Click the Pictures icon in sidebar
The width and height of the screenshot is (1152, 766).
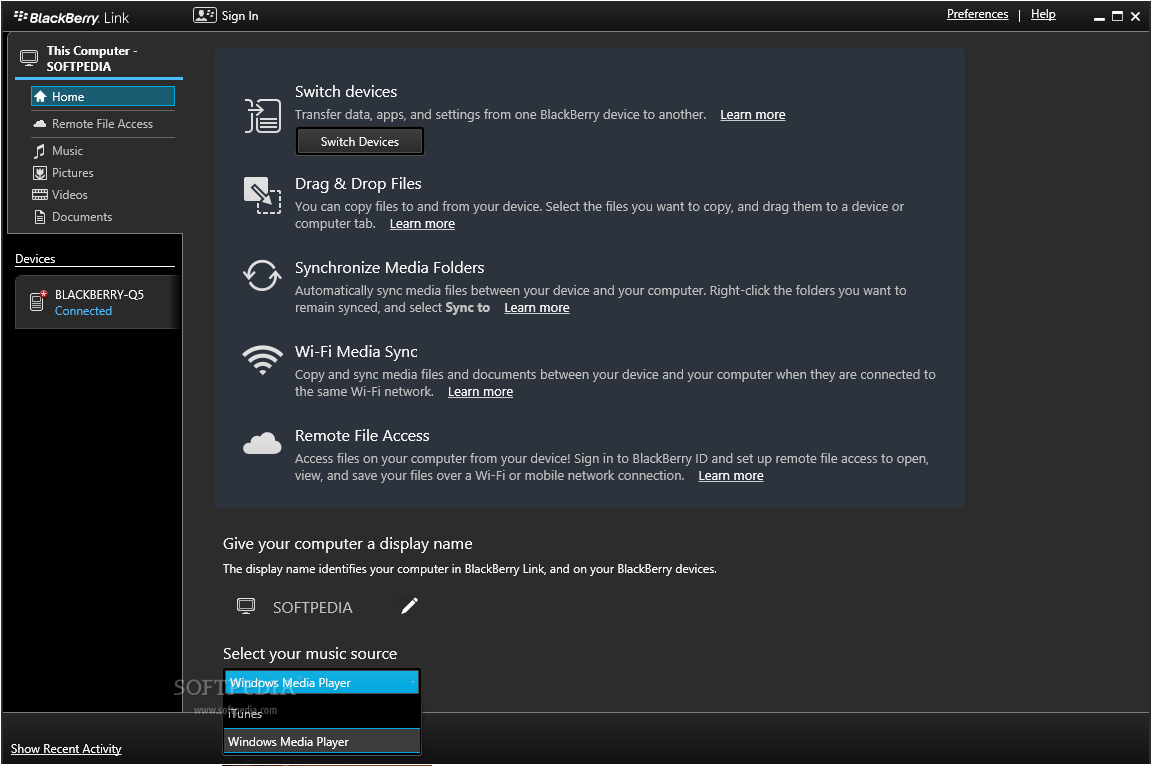pos(40,173)
